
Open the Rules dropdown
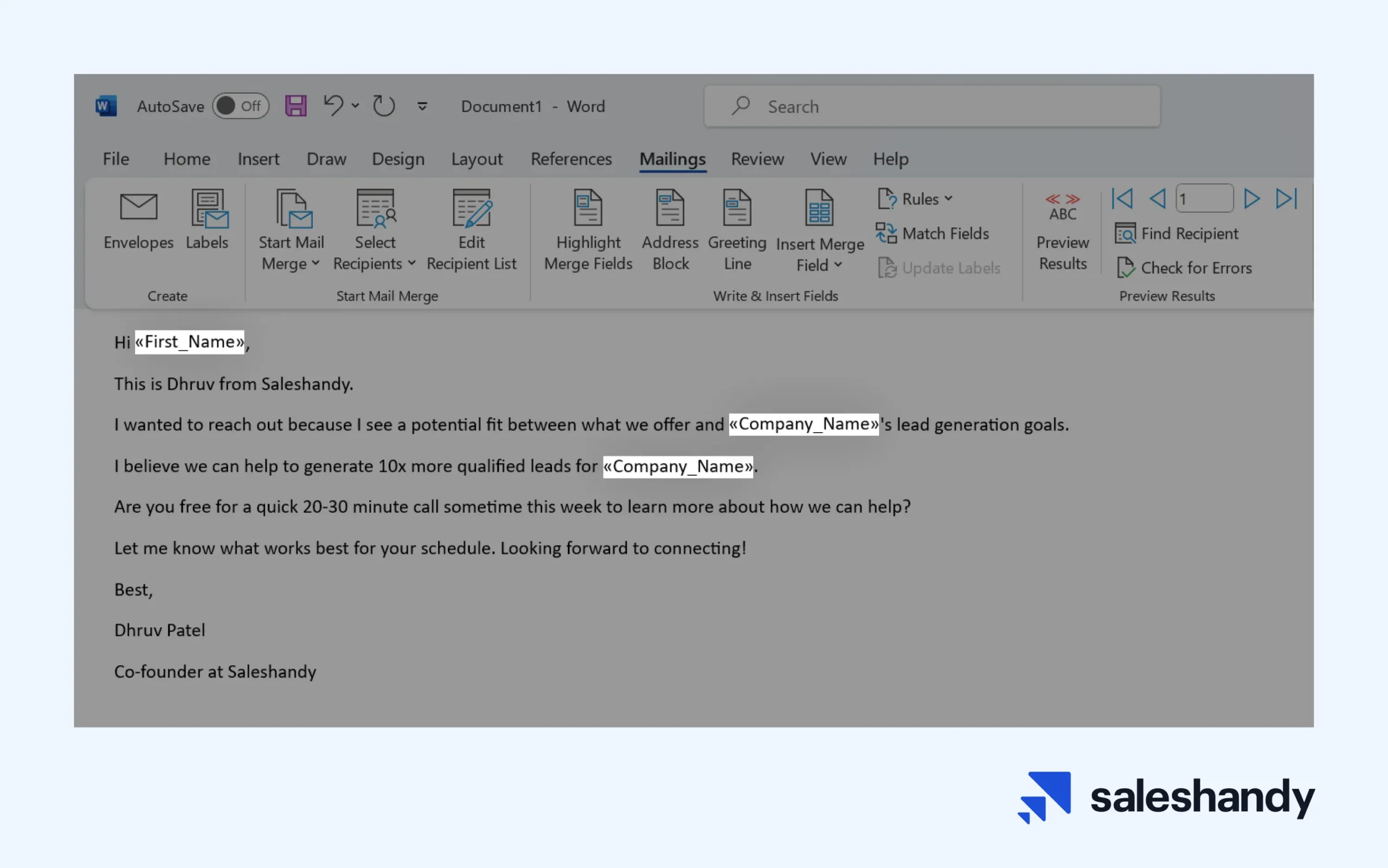[915, 198]
